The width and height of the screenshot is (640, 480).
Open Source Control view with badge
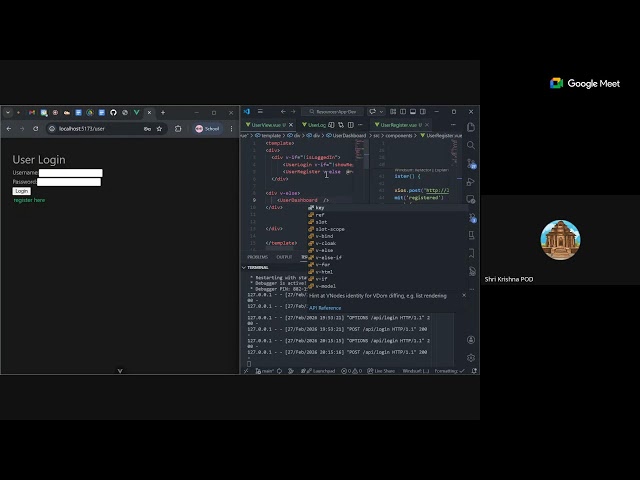click(471, 163)
